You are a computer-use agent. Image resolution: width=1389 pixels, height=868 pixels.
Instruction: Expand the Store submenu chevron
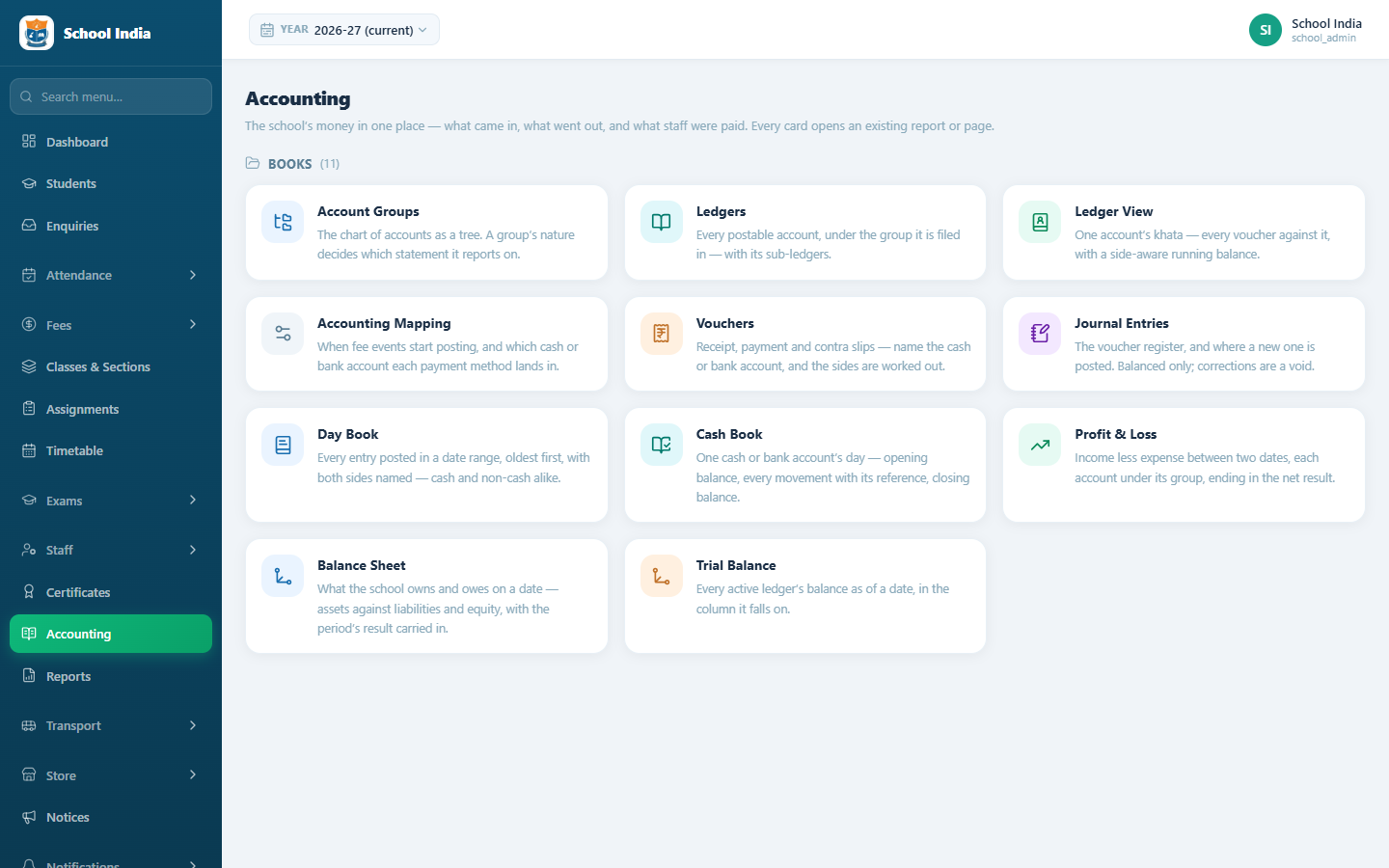tap(193, 774)
